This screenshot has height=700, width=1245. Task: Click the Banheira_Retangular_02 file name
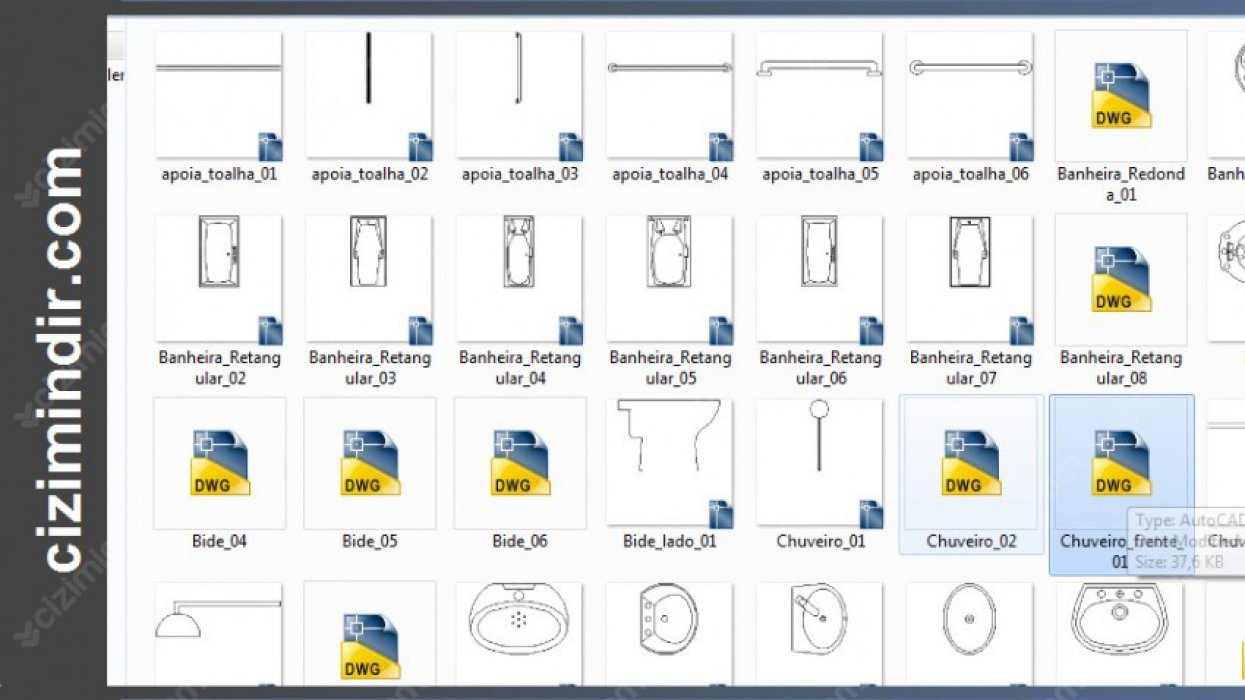click(x=219, y=368)
